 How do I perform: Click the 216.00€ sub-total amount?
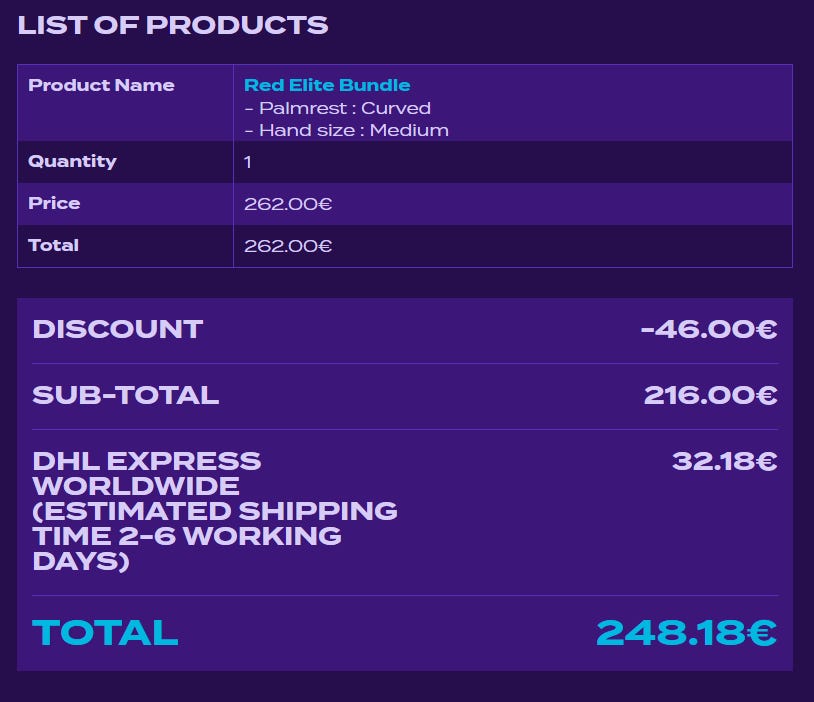pos(710,395)
